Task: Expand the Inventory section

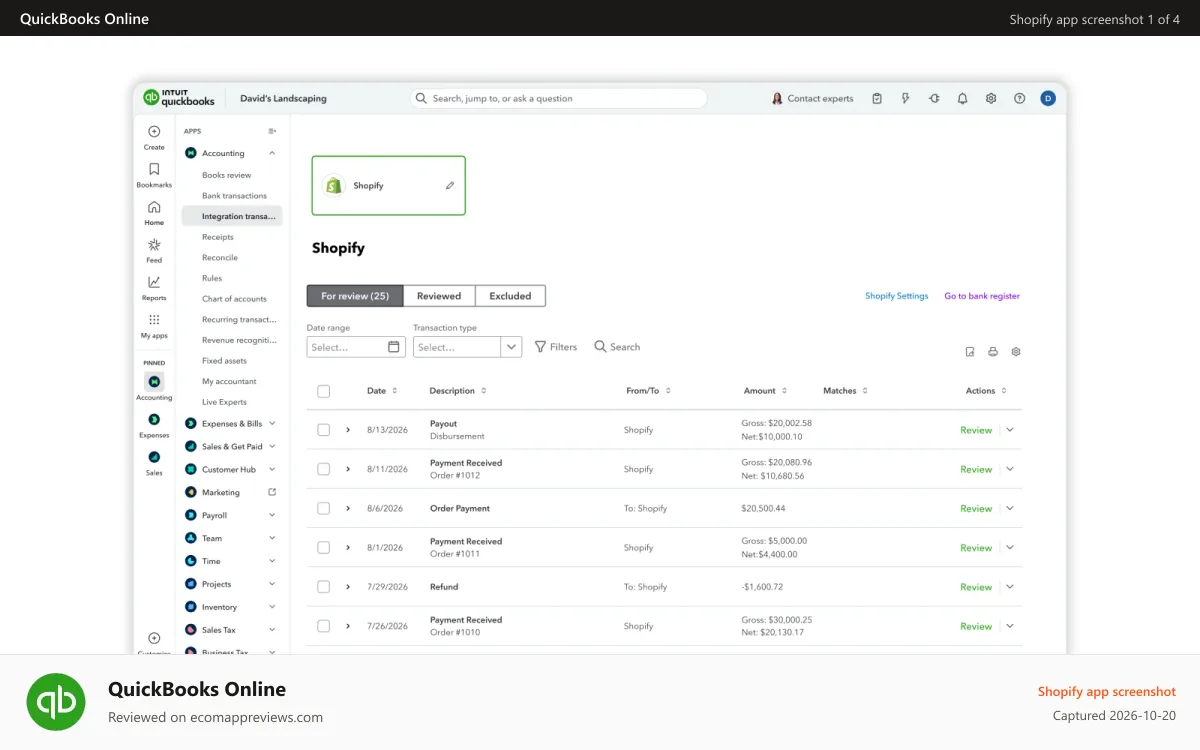Action: click(272, 607)
